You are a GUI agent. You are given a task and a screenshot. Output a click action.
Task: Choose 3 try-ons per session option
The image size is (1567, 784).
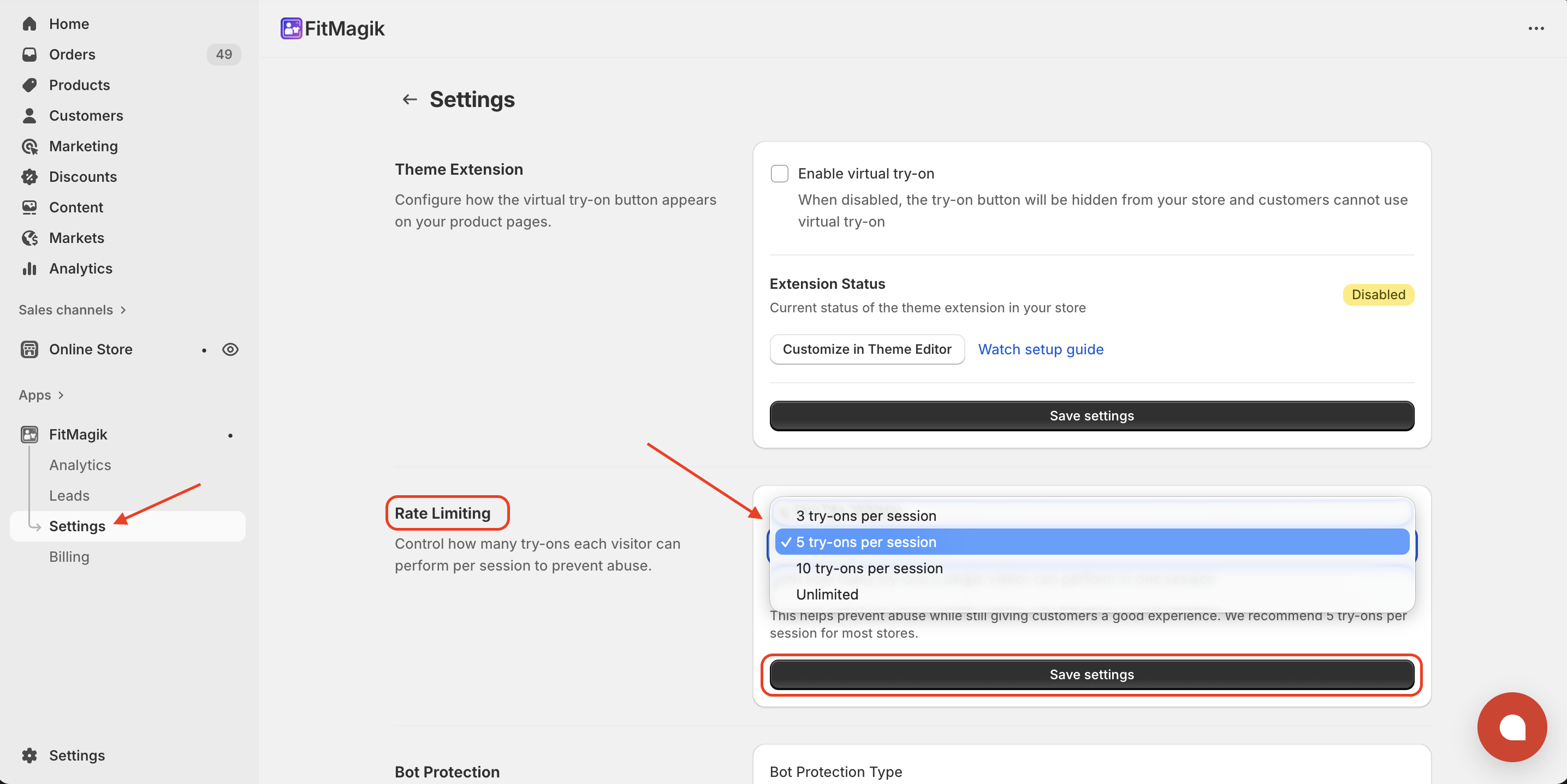(x=865, y=516)
